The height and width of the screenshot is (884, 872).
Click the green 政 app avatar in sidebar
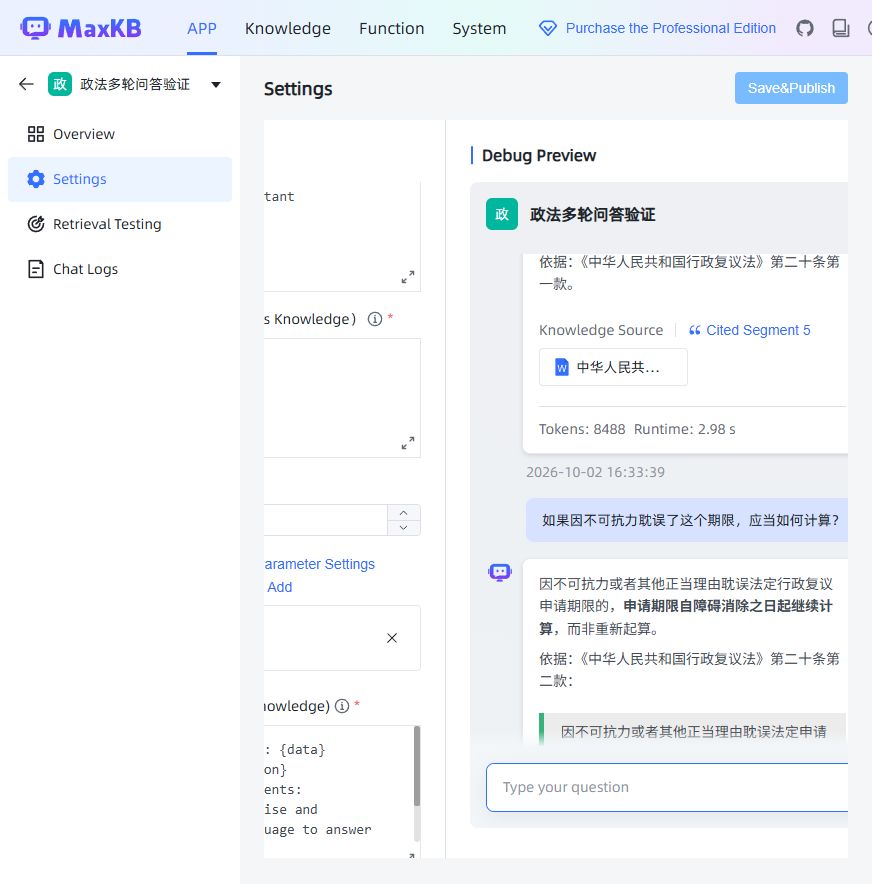pyautogui.click(x=60, y=85)
